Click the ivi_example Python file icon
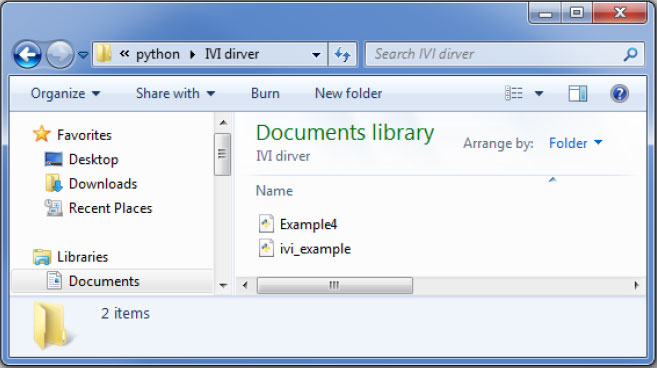This screenshot has width=657, height=368. click(266, 248)
